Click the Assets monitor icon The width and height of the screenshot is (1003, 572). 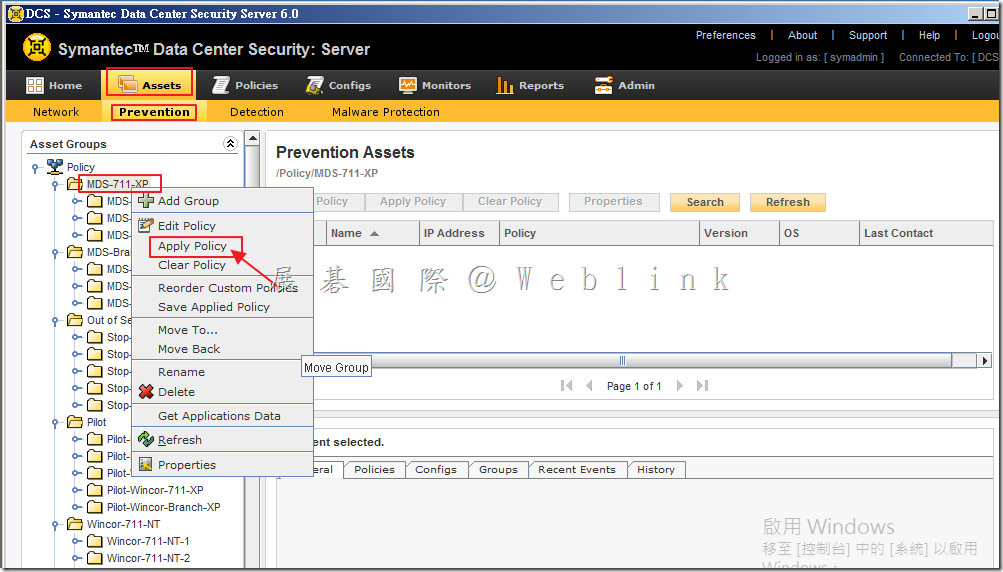pos(127,84)
